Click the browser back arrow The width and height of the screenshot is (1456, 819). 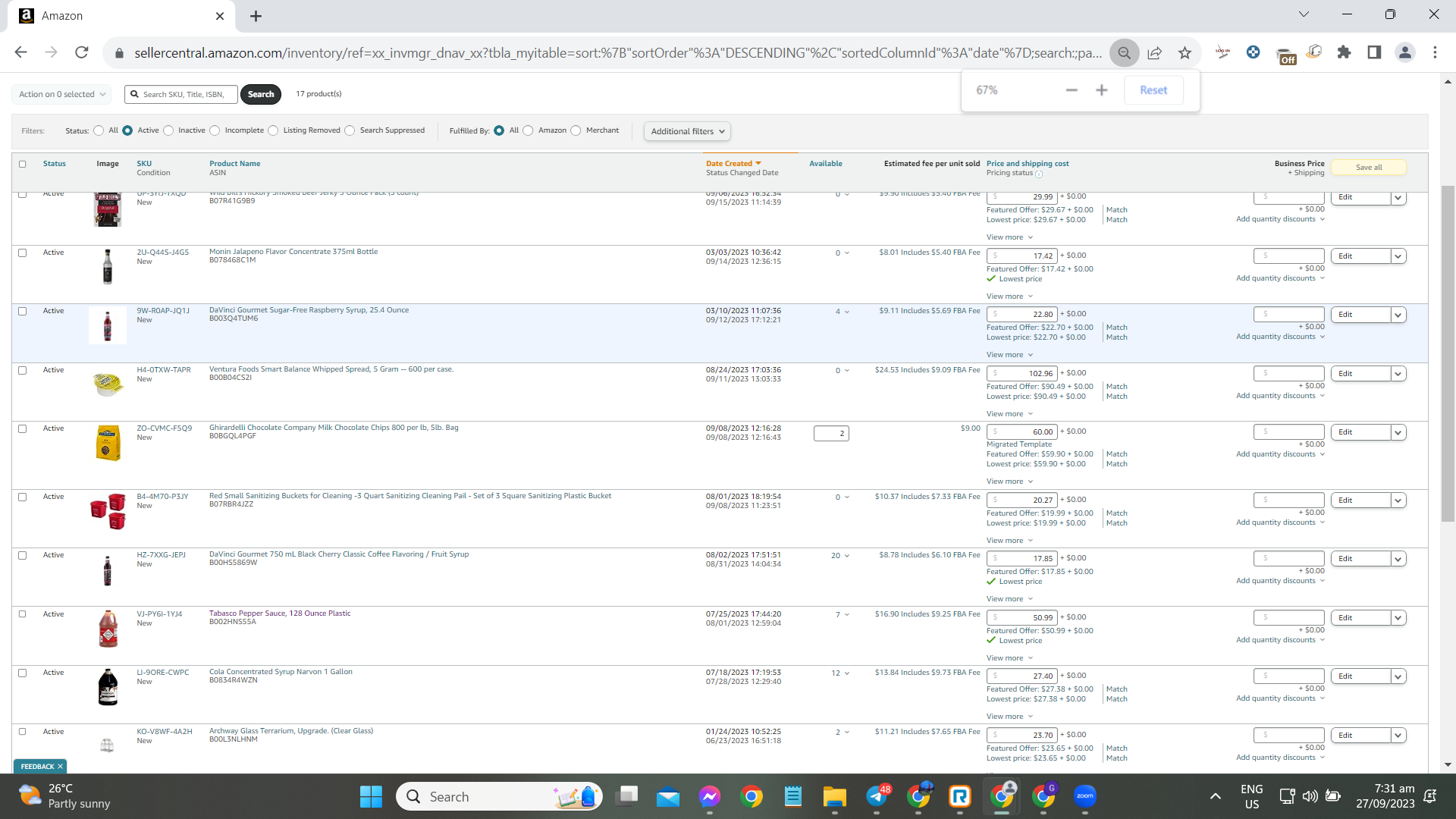pyautogui.click(x=20, y=52)
